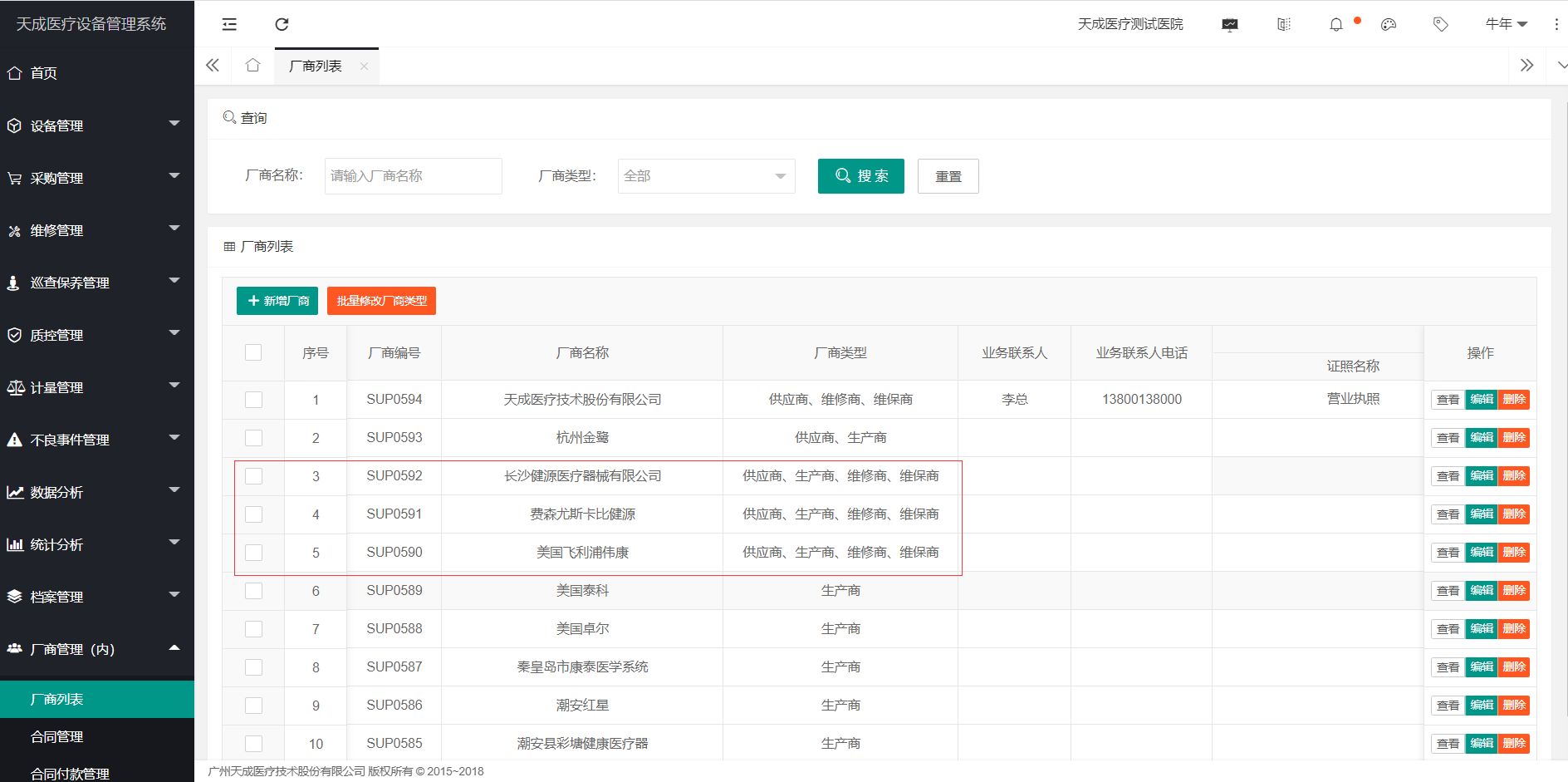The width and height of the screenshot is (1568, 782).
Task: Check the row for SUP0593
Action: (x=253, y=438)
